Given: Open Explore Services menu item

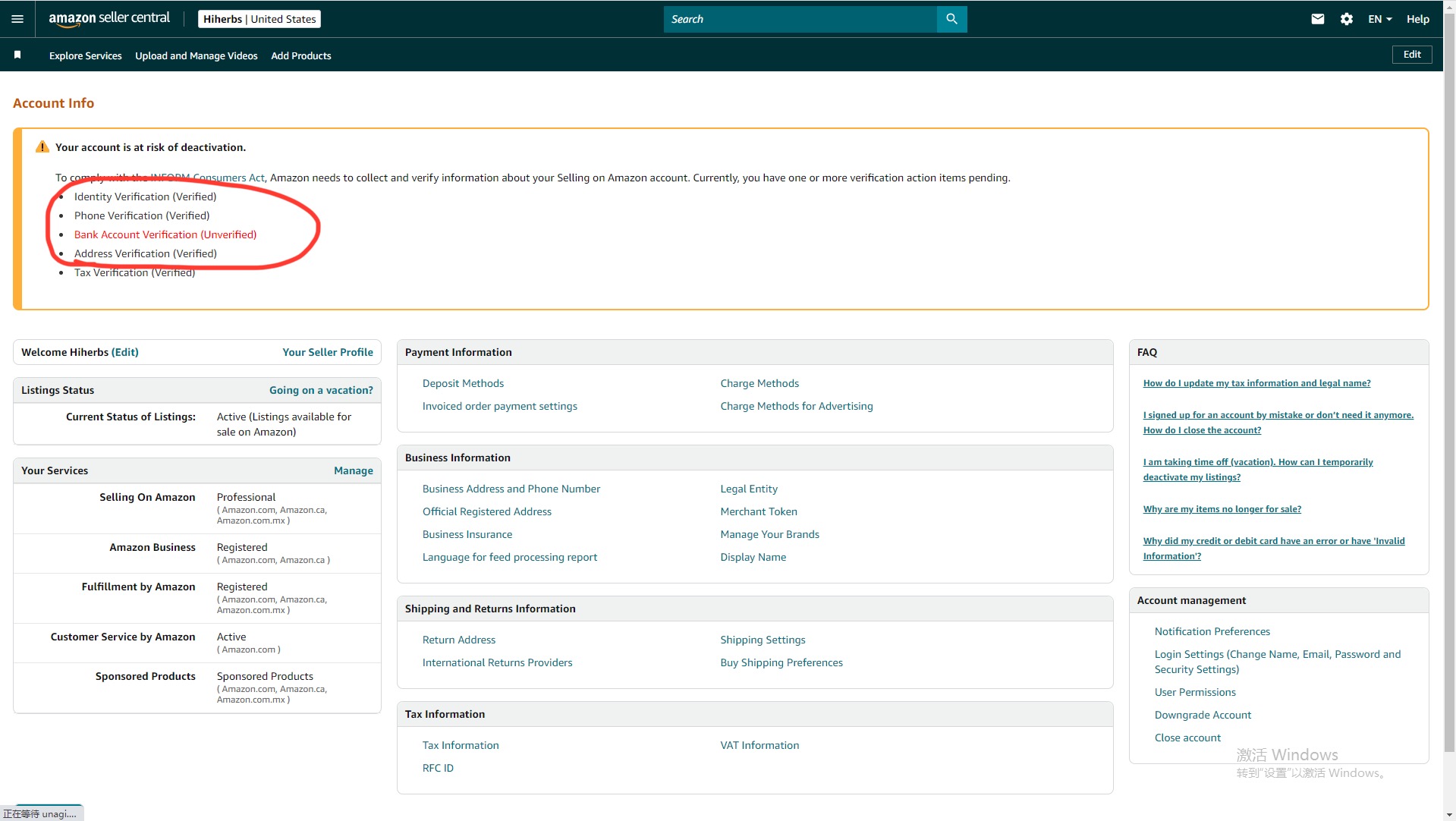Looking at the screenshot, I should 86,55.
